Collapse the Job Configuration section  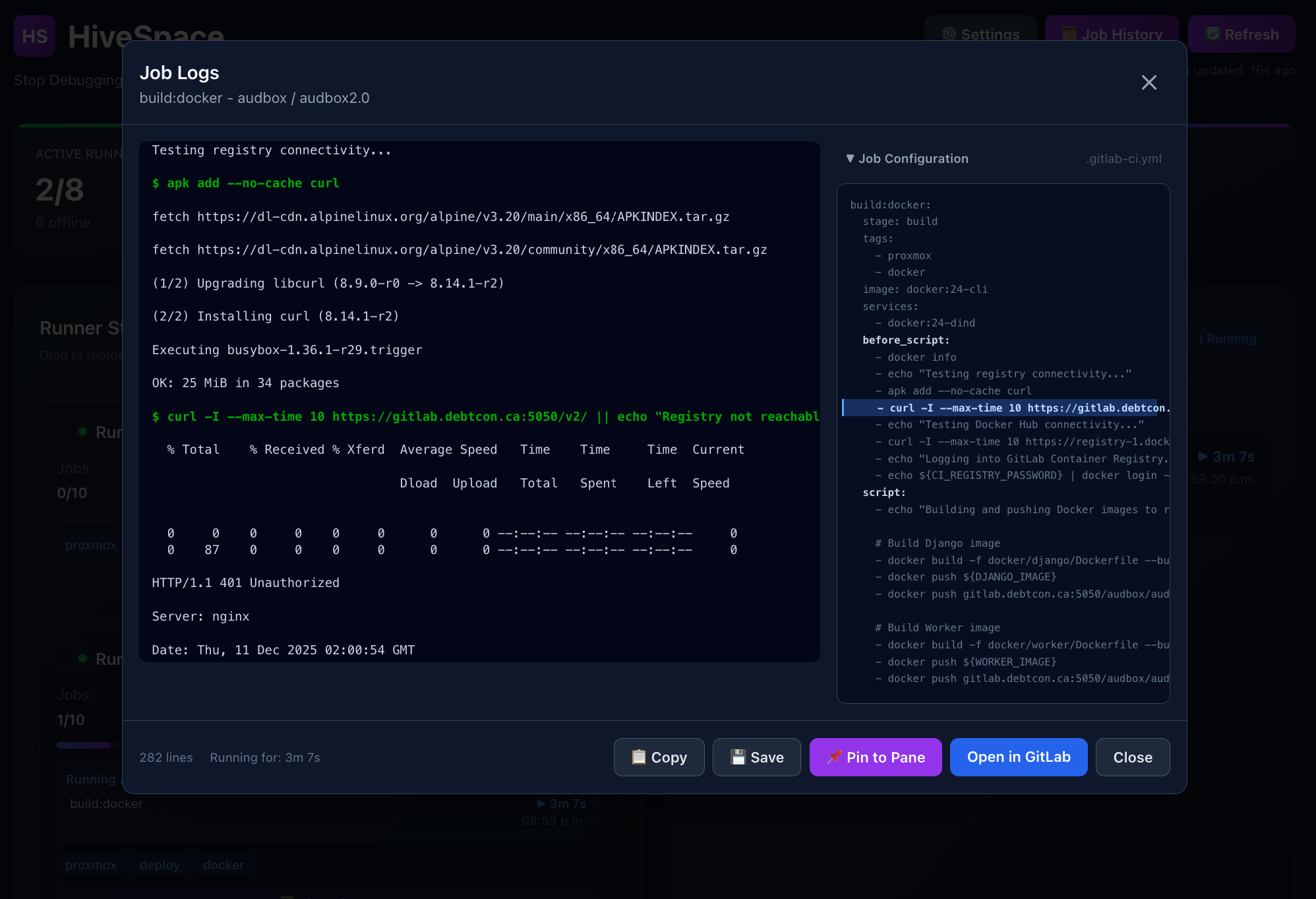coord(907,158)
